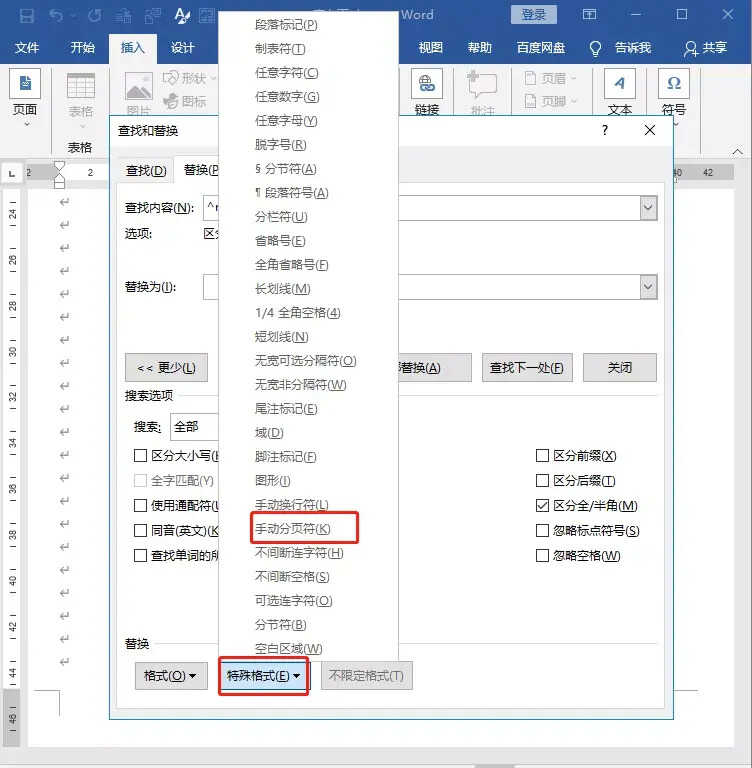Open the Link (链接) ribbon icon

[x=427, y=84]
